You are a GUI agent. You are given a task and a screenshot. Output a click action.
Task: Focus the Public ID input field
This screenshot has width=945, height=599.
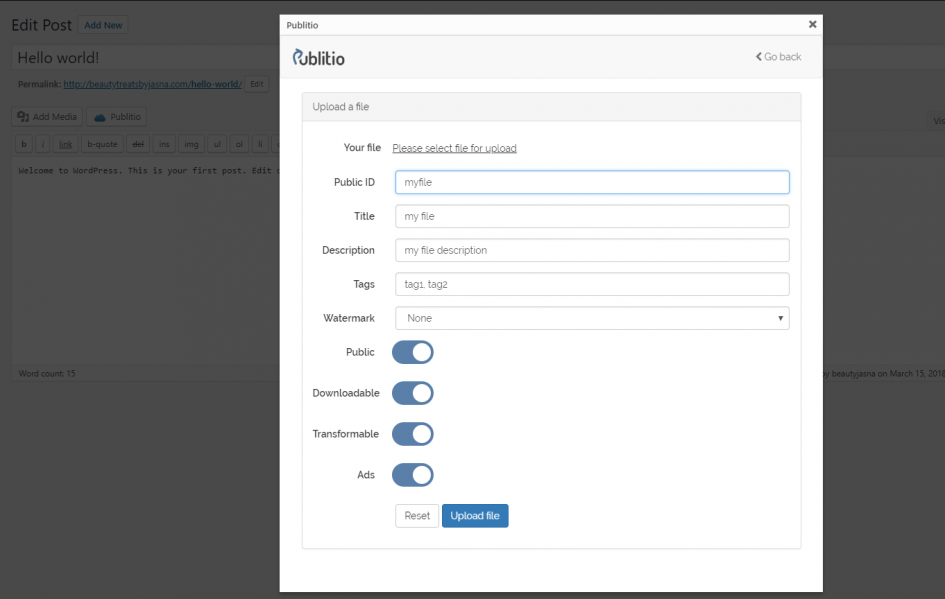click(592, 182)
